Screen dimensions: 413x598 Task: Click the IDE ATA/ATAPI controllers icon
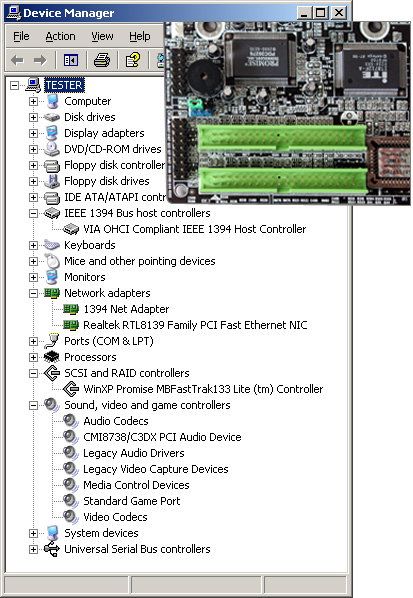52,198
